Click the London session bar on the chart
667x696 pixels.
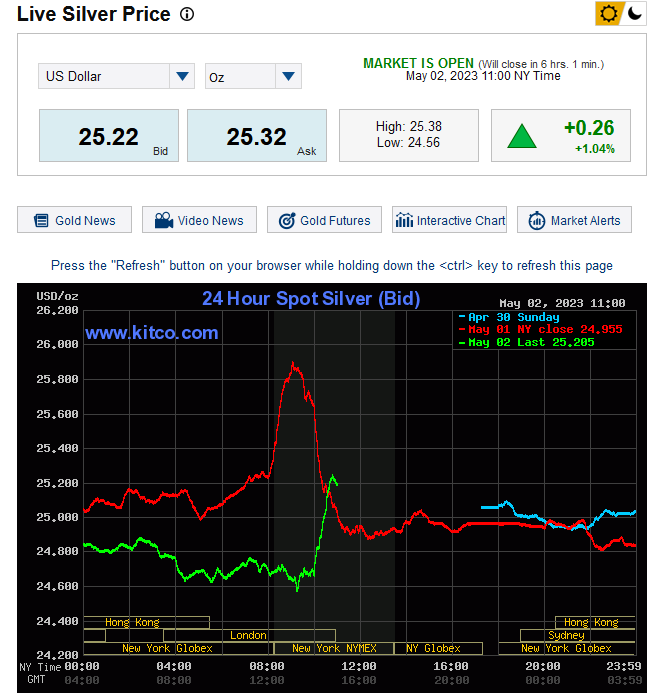[x=249, y=635]
